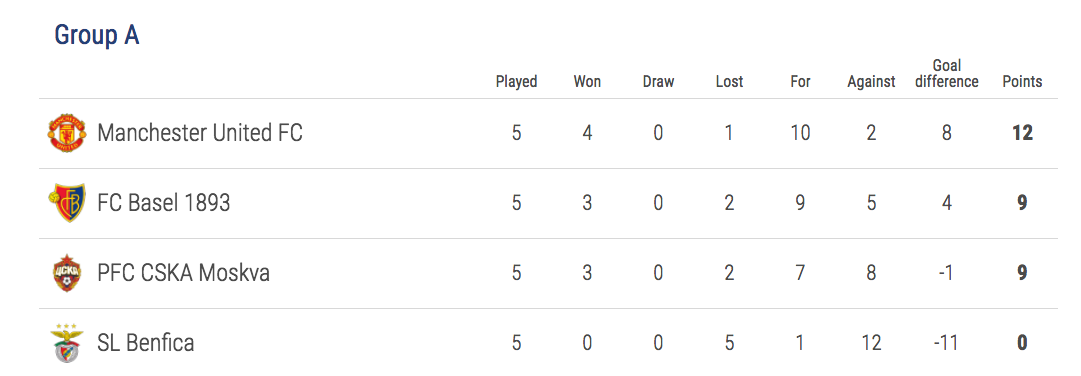The image size is (1081, 376).
Task: Click Manchester United's 12 points value
Action: [1022, 132]
